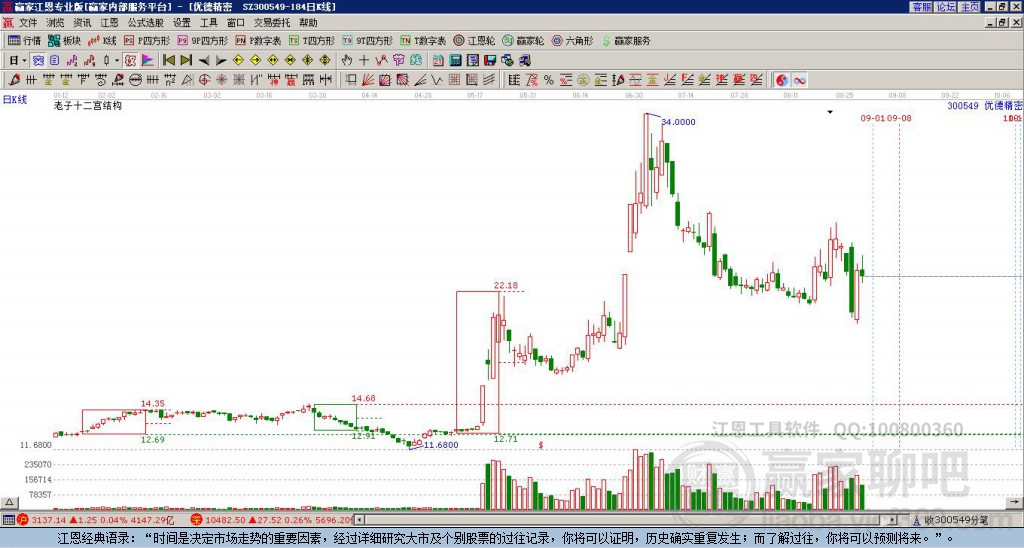The height and width of the screenshot is (548, 1024).
Task: Launch the 江恩轮 Gann wheel
Action: tap(475, 40)
